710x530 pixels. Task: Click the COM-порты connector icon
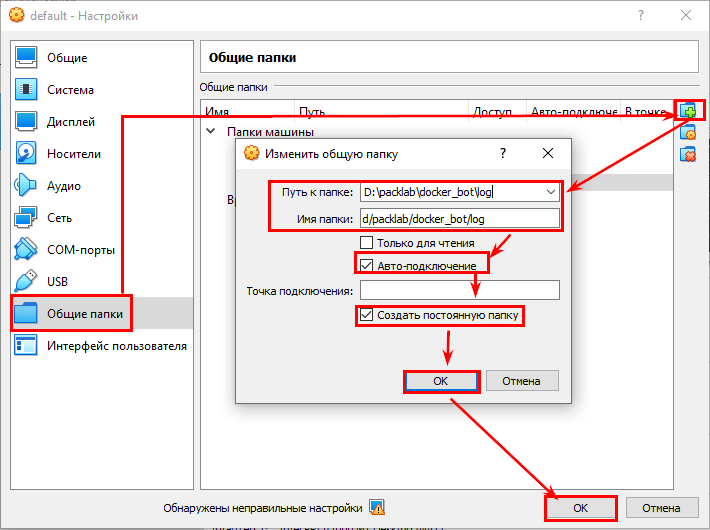tap(26, 249)
